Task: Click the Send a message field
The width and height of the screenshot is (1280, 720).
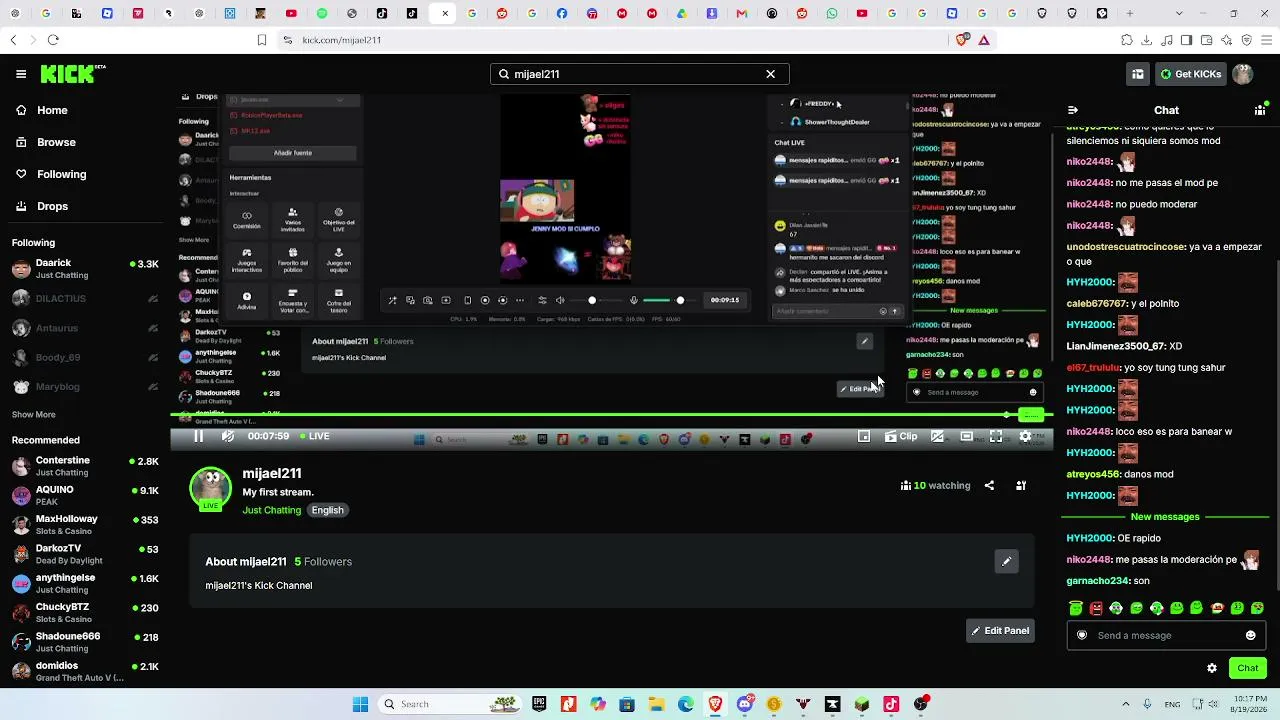Action: [x=1166, y=635]
